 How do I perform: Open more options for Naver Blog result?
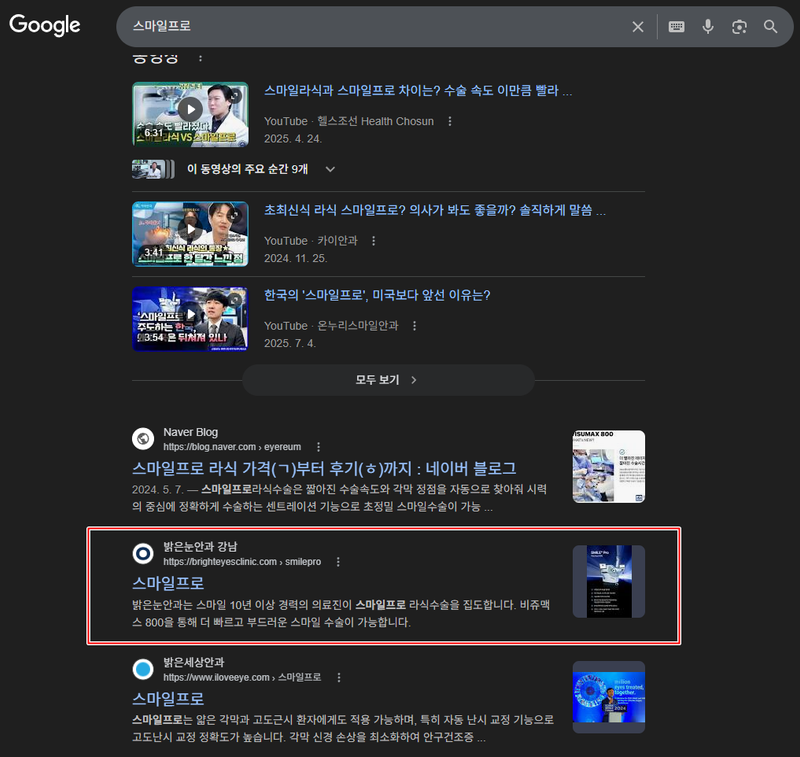318,447
